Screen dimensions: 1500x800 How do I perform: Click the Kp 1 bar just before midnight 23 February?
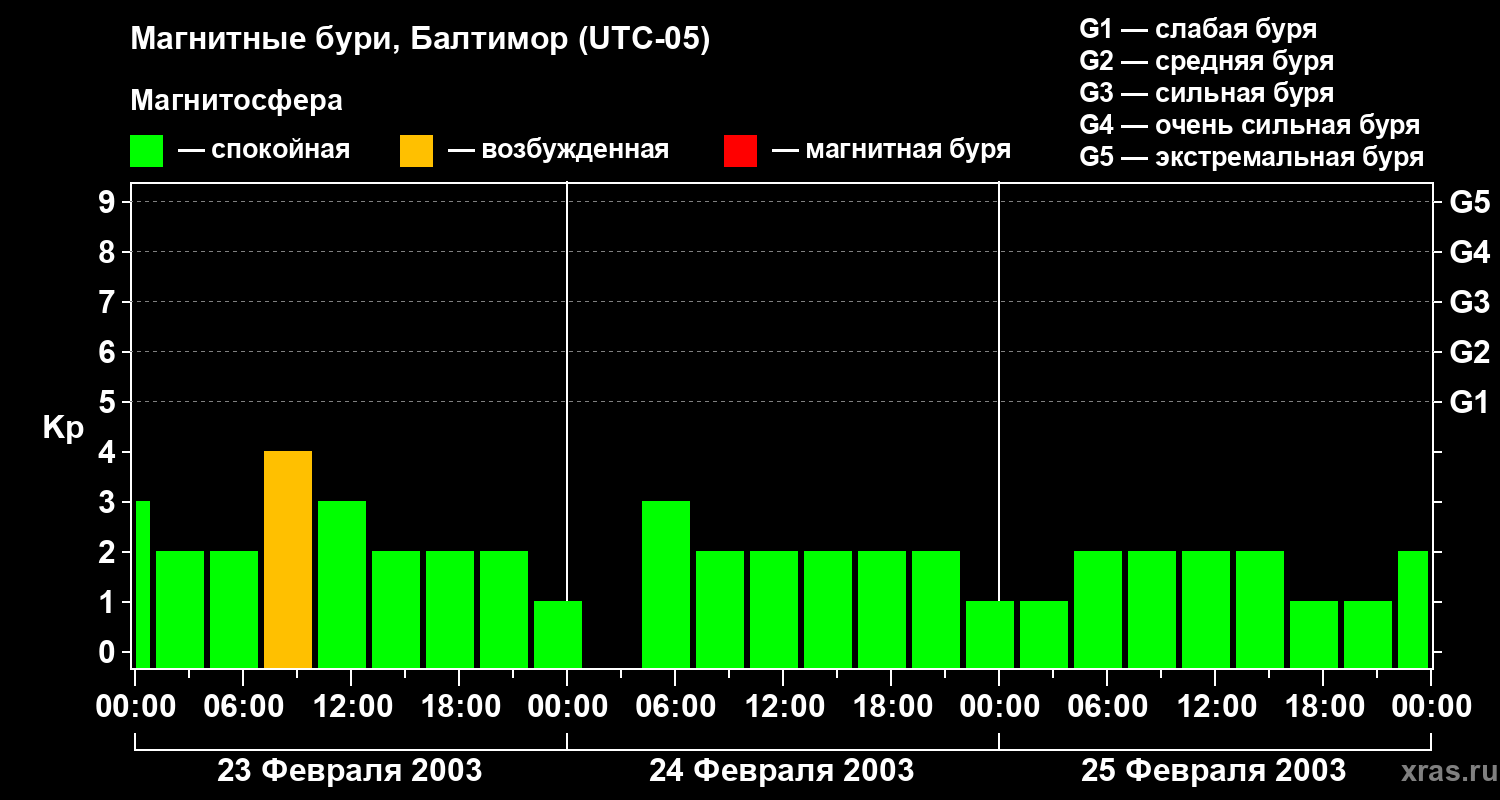[x=558, y=634]
